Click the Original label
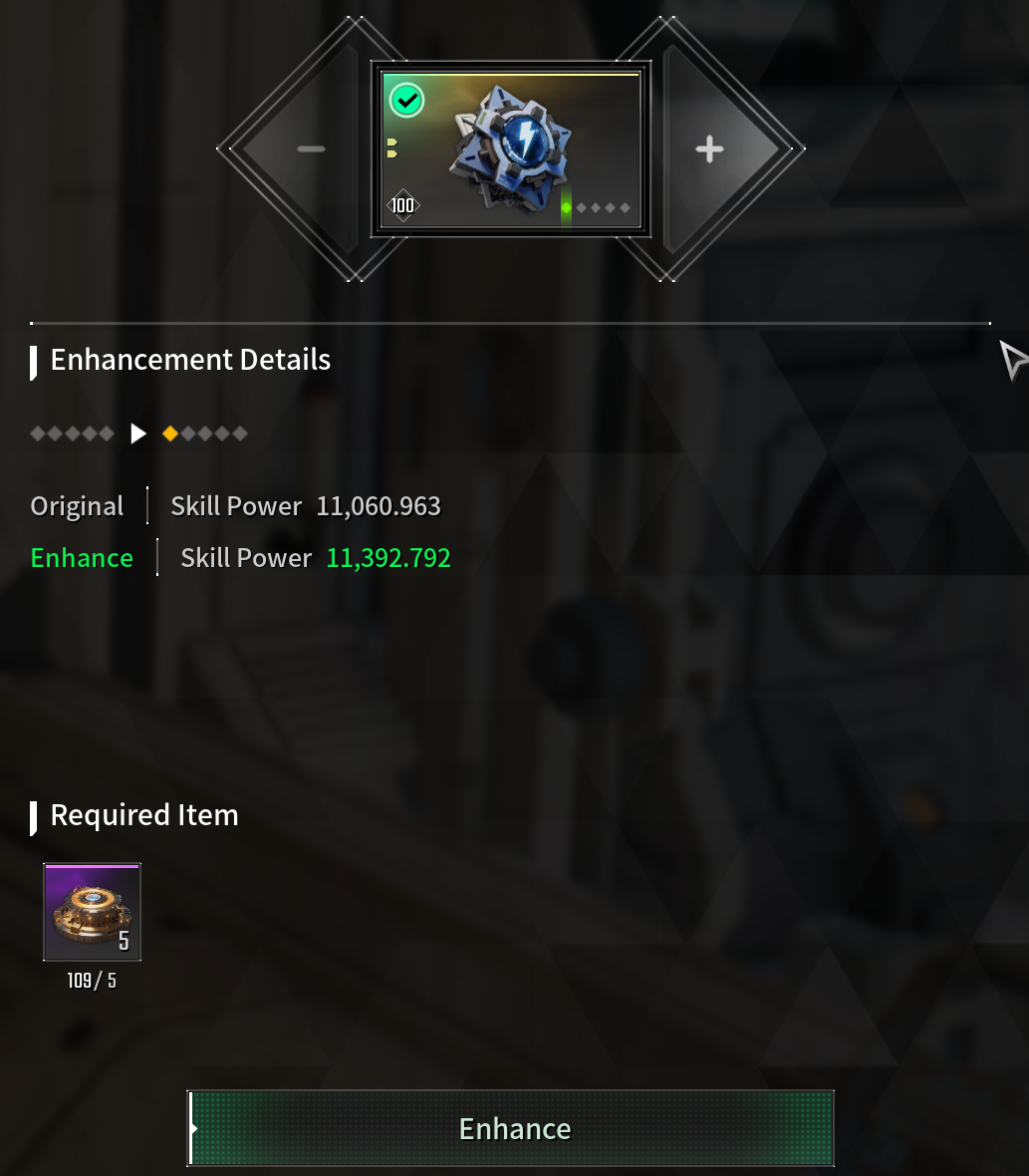Image resolution: width=1029 pixels, height=1176 pixels. [77, 506]
